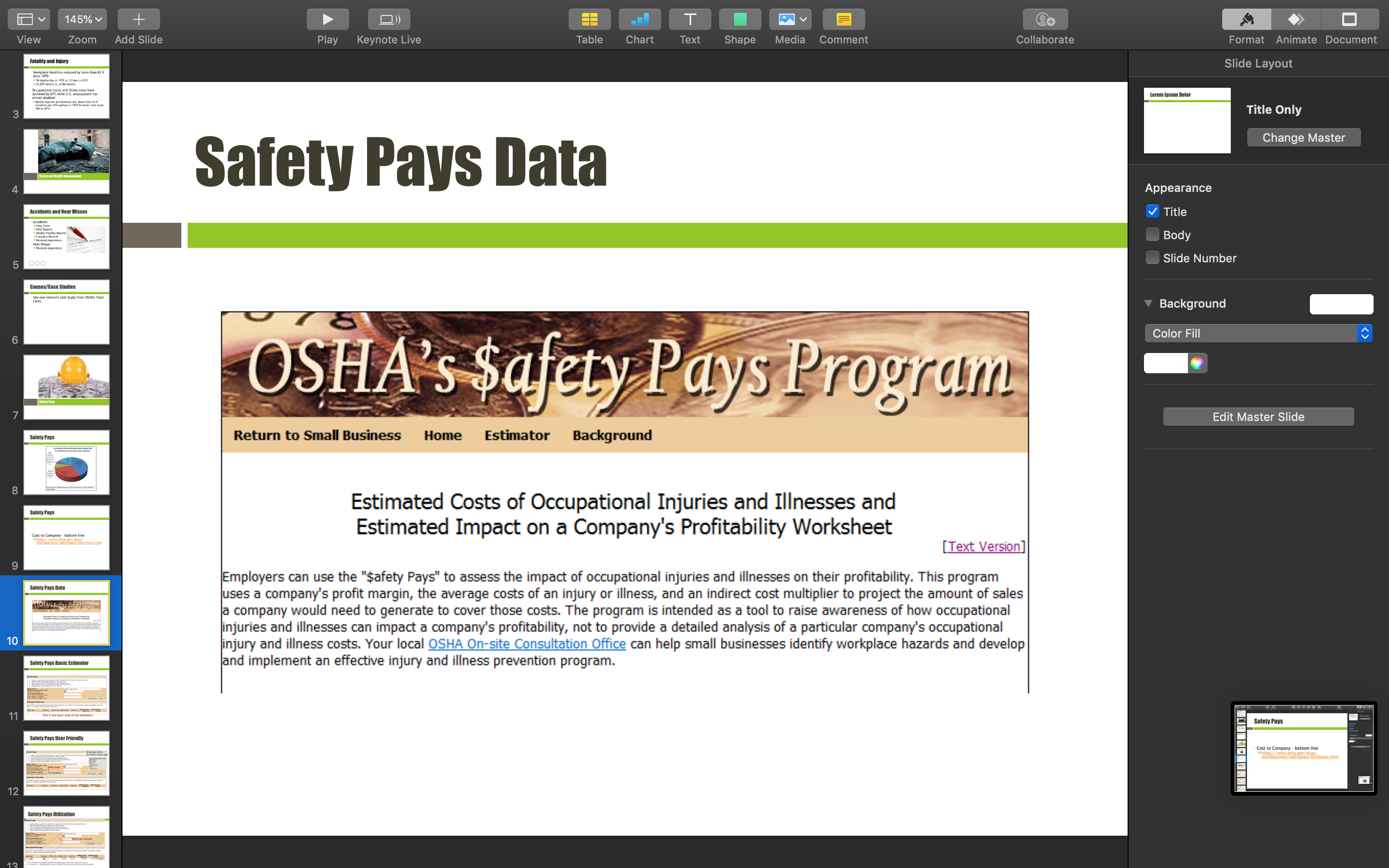Insert a Table from the toolbar
This screenshot has width=1389, height=868.
pos(589,19)
